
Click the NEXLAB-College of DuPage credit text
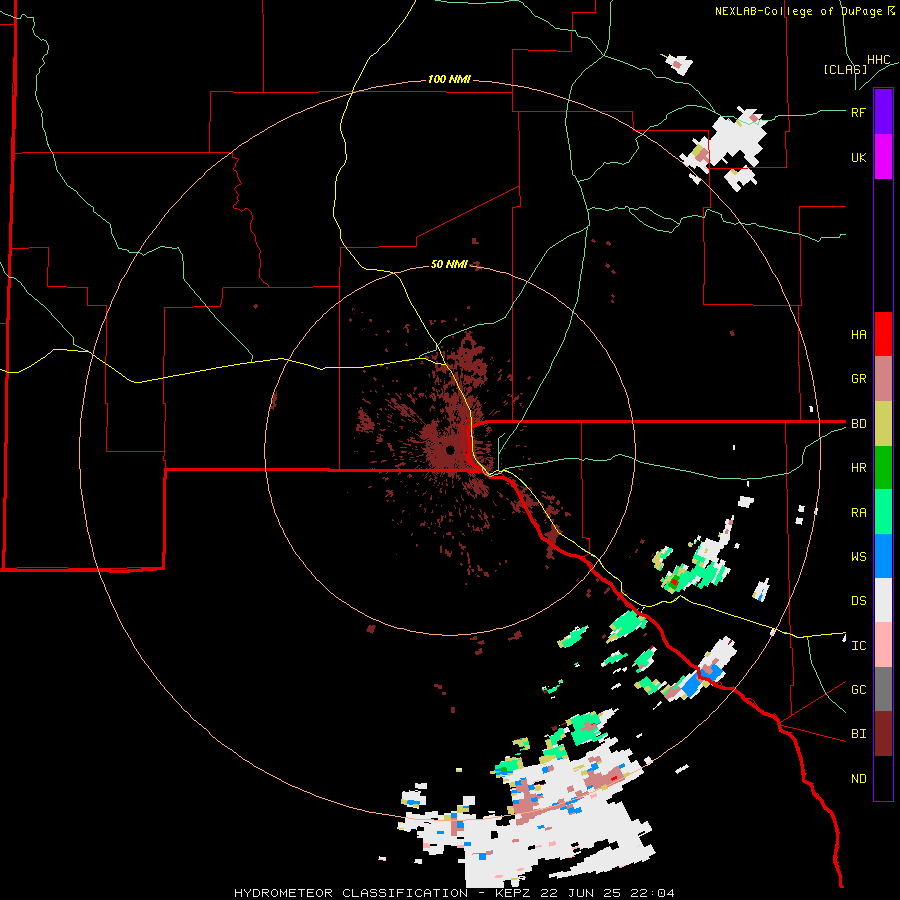(798, 11)
